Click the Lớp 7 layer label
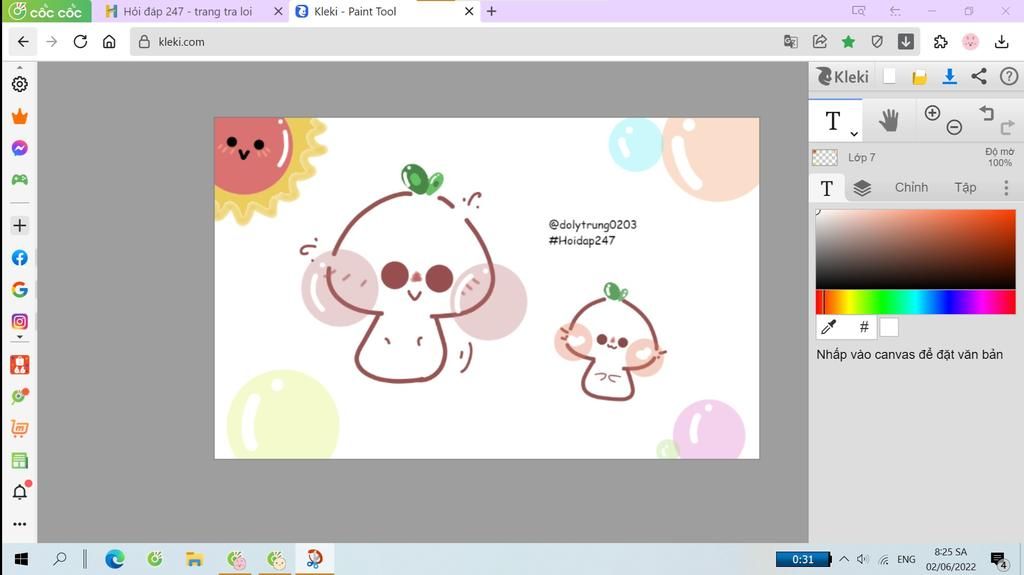 [861, 157]
